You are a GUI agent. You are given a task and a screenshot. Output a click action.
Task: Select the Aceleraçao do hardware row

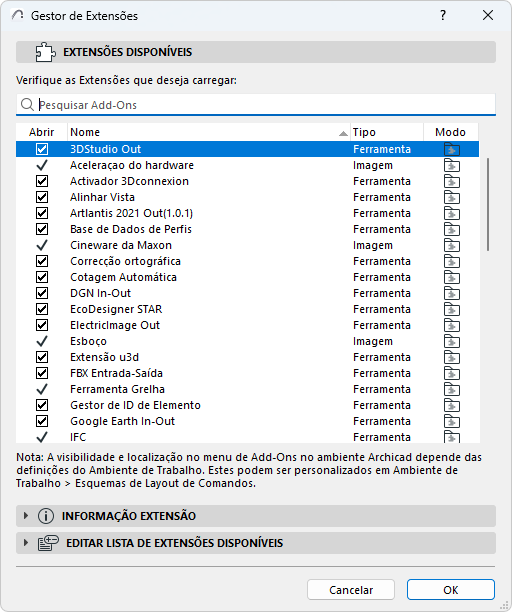[x=247, y=165]
